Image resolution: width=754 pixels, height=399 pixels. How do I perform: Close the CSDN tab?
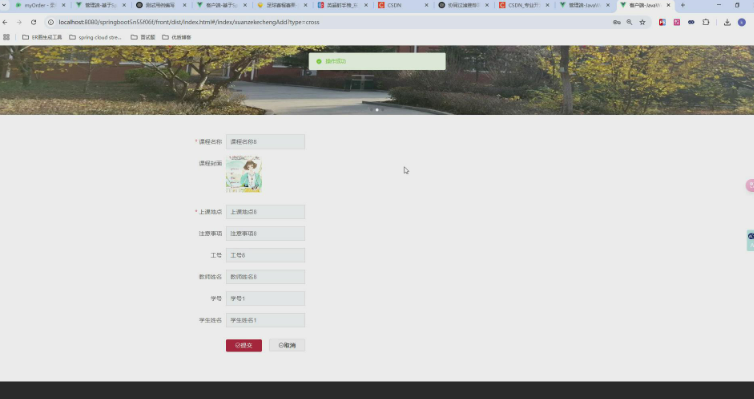[x=426, y=5]
